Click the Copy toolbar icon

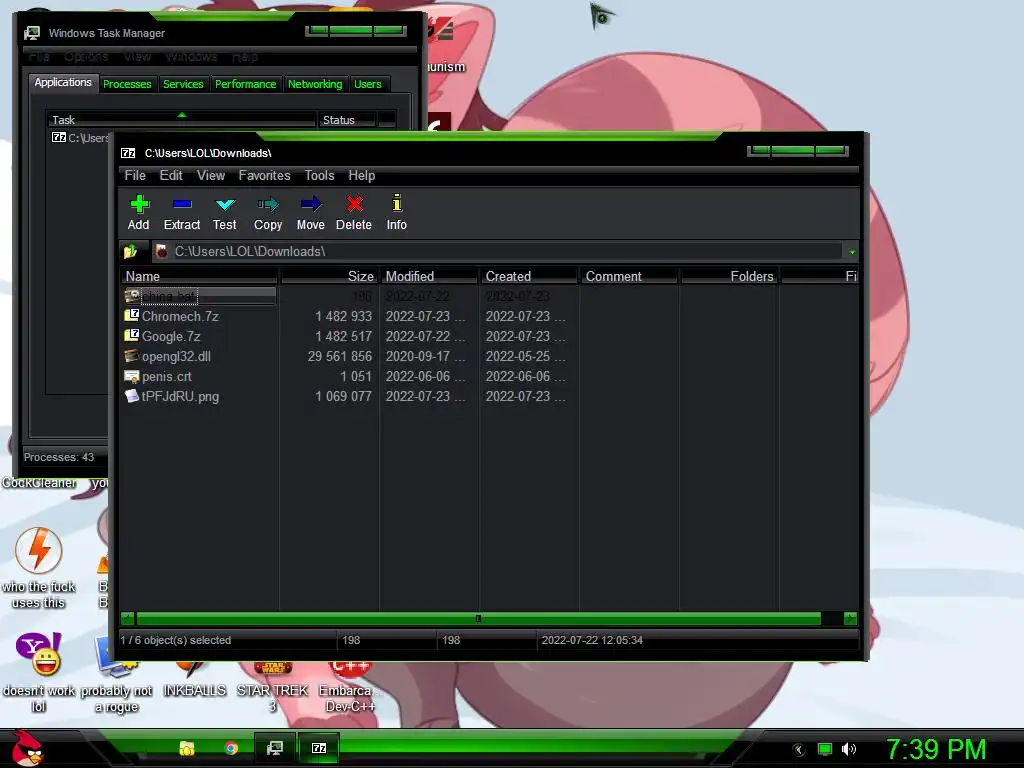click(268, 204)
